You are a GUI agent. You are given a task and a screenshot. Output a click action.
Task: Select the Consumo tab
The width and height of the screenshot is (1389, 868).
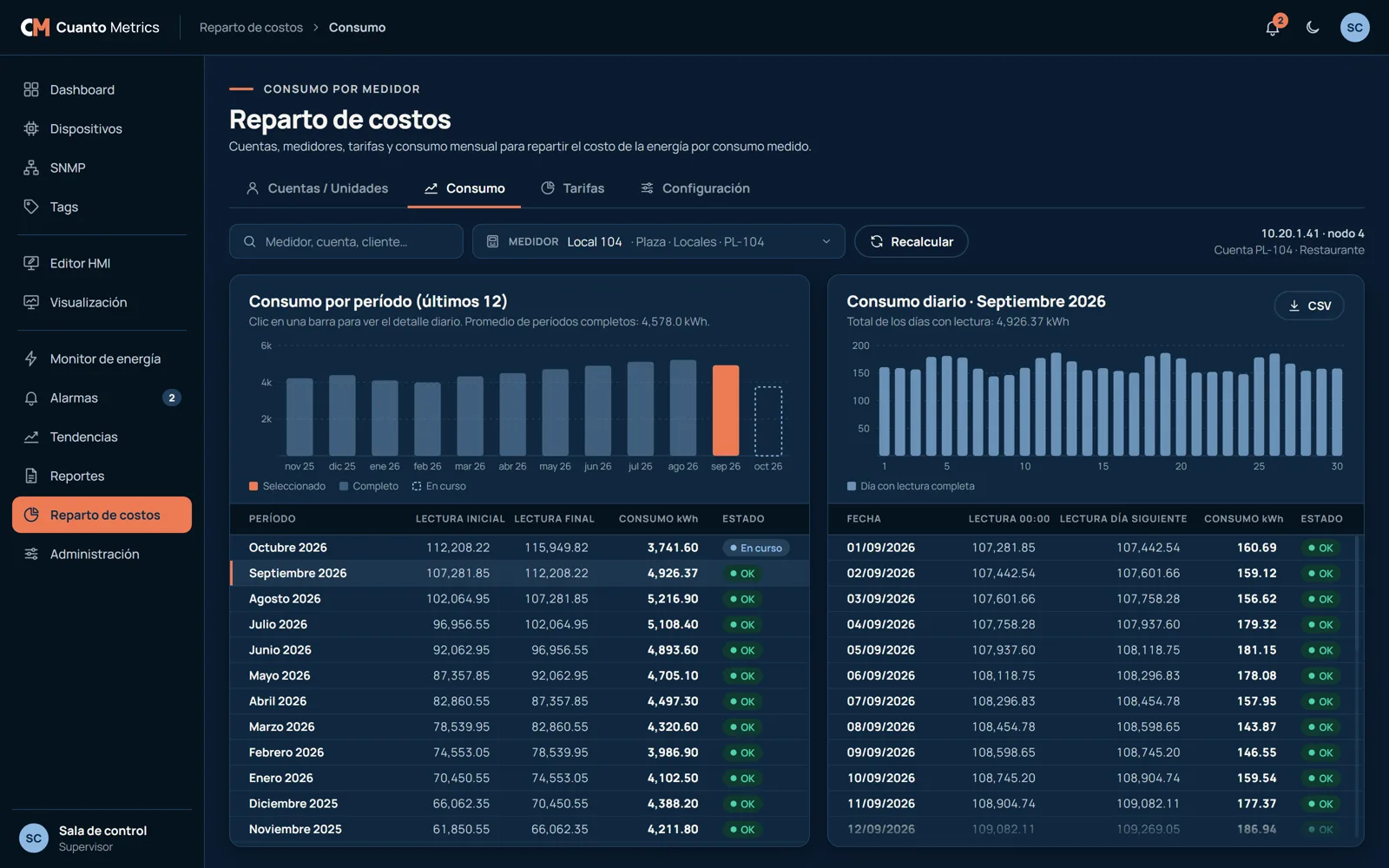pos(464,188)
